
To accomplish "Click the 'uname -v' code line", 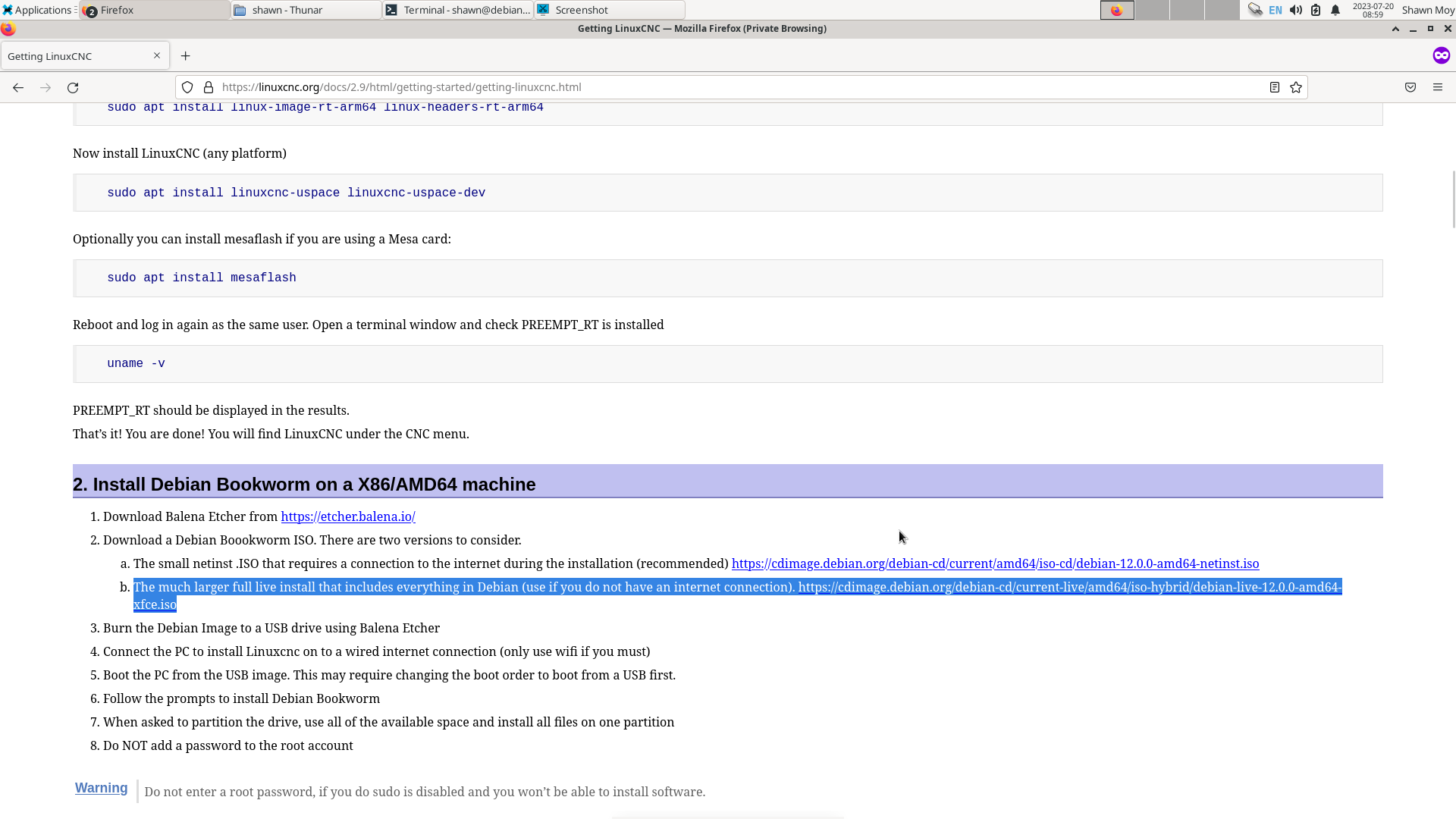I will [136, 364].
